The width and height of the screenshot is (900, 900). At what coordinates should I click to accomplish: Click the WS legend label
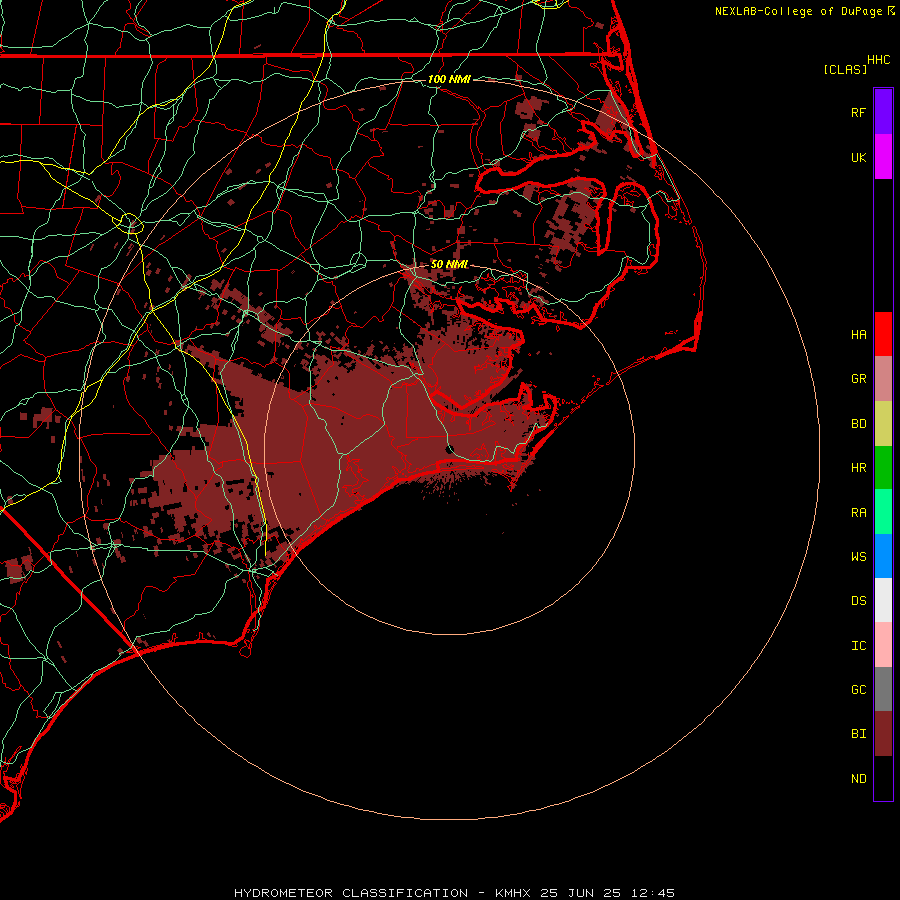(858, 556)
